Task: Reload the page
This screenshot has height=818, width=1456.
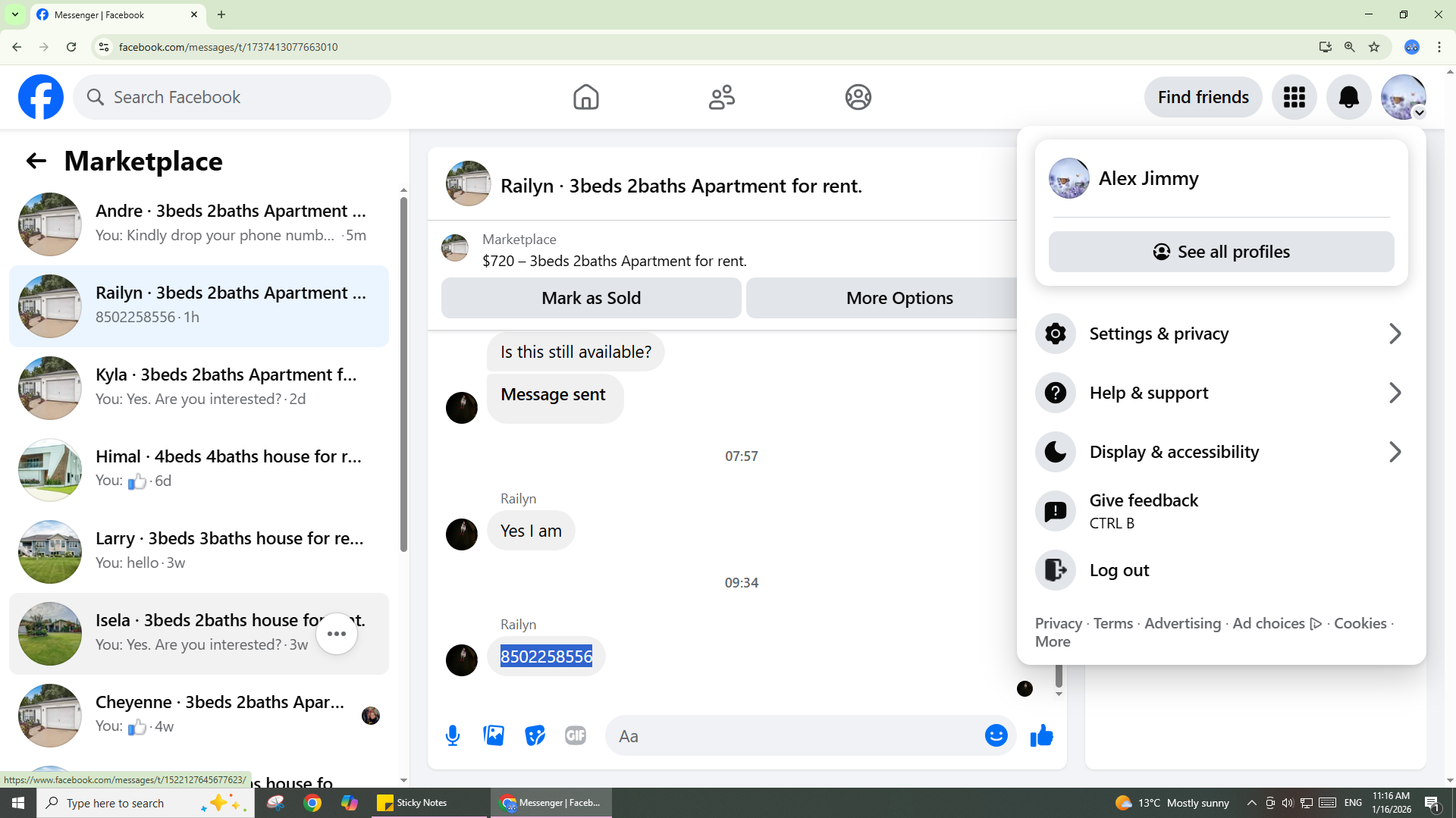Action: click(x=71, y=47)
